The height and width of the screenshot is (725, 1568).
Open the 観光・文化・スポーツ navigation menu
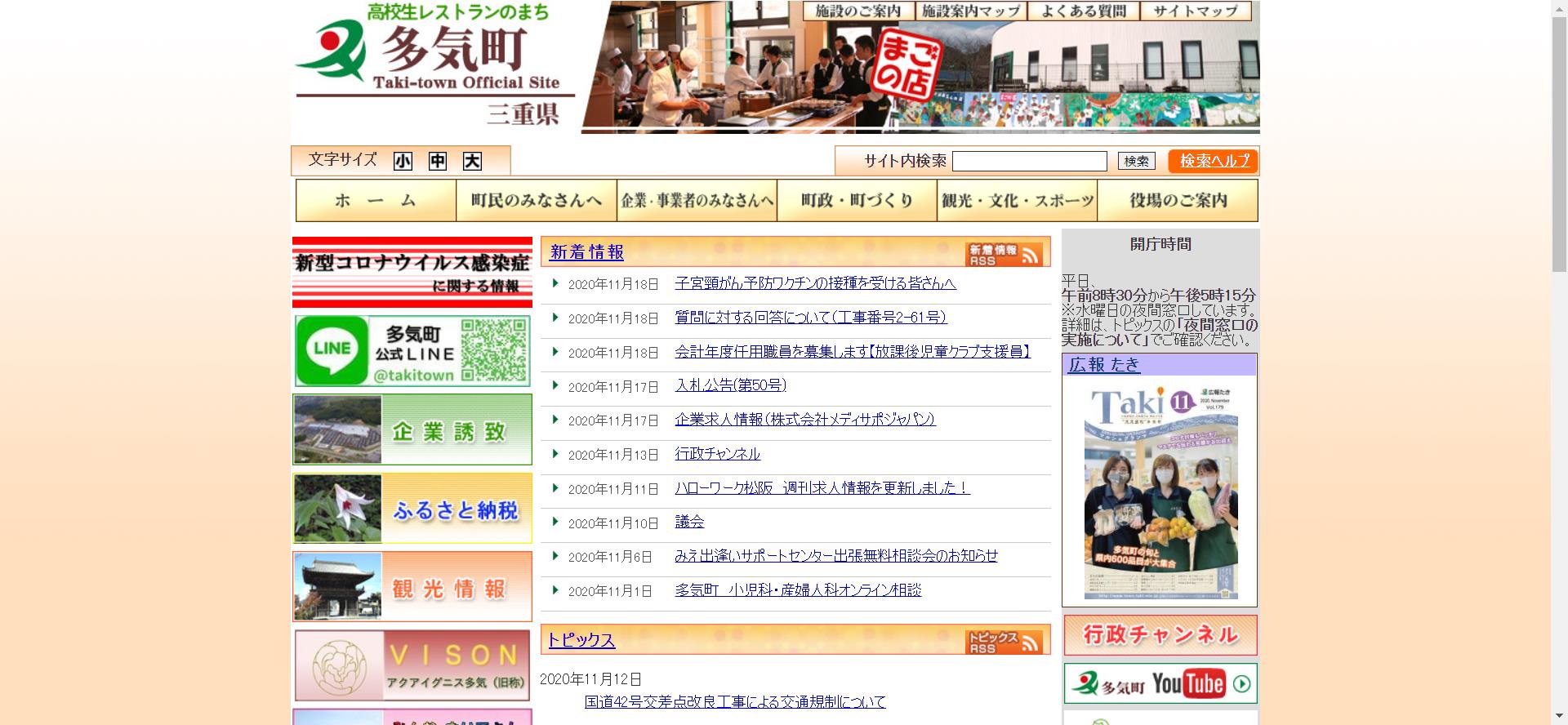tap(1017, 201)
